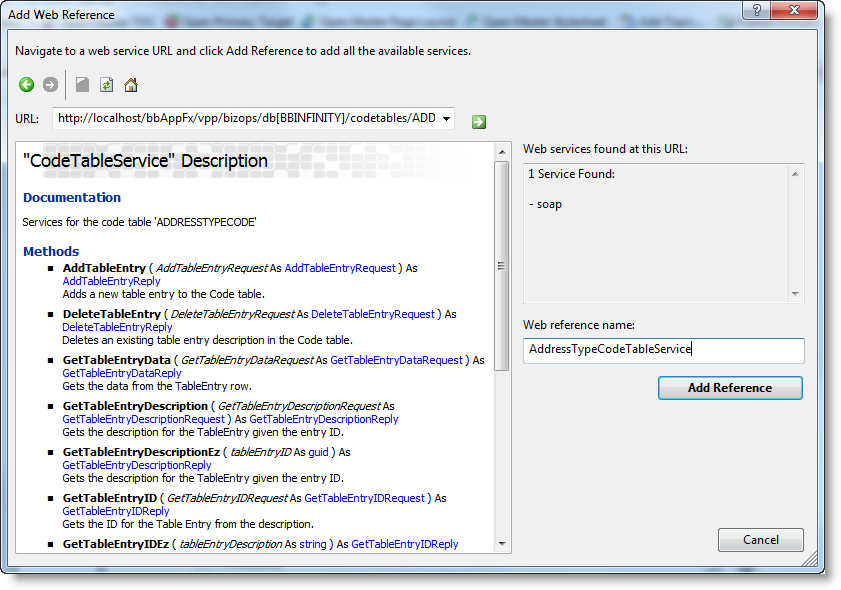Screen dimensions: 841x590
Task: Refresh the page using the toolbar icon
Action: [107, 85]
